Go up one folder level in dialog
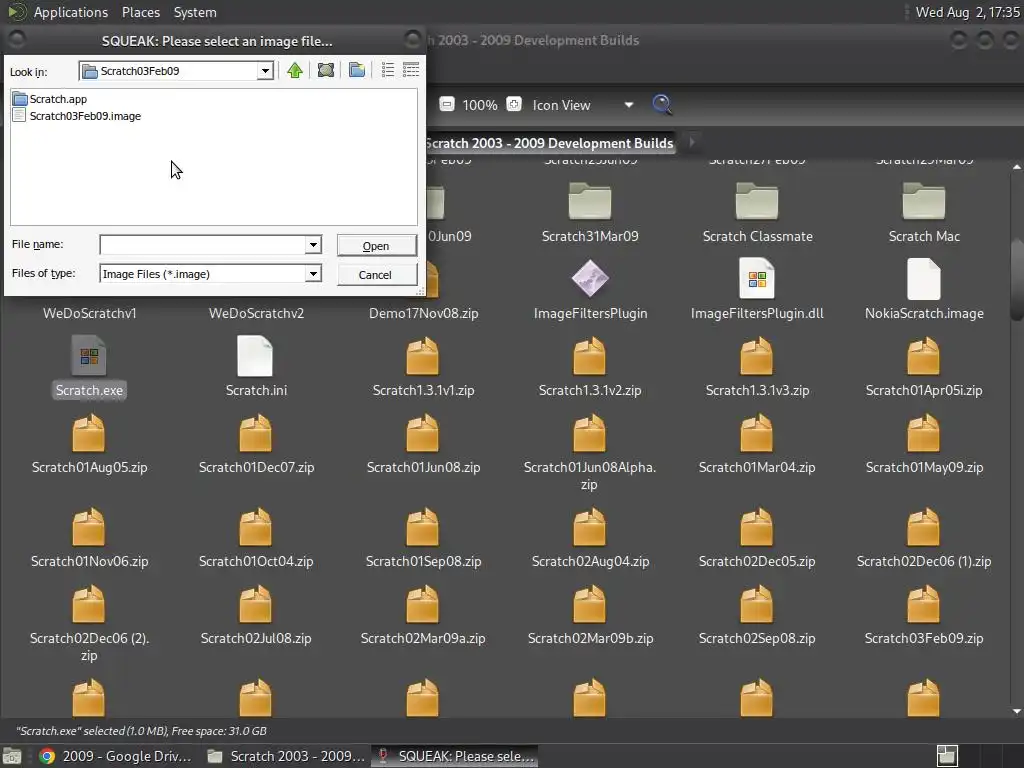 [295, 71]
